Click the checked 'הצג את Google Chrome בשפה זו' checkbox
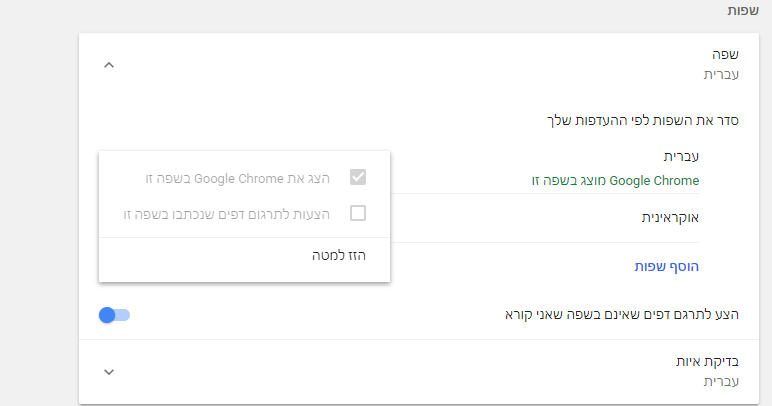This screenshot has height=406, width=772. (x=358, y=177)
